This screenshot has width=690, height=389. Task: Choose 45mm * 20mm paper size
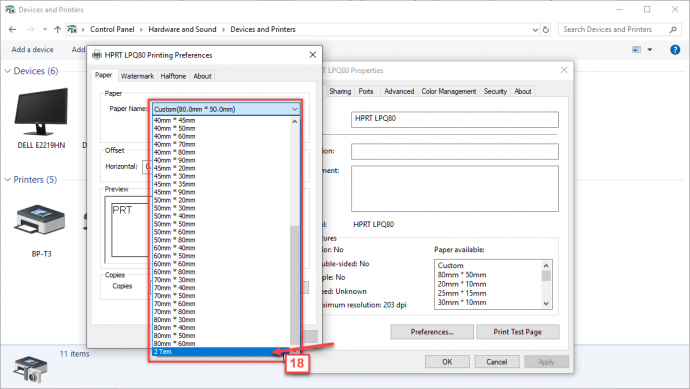coord(221,169)
